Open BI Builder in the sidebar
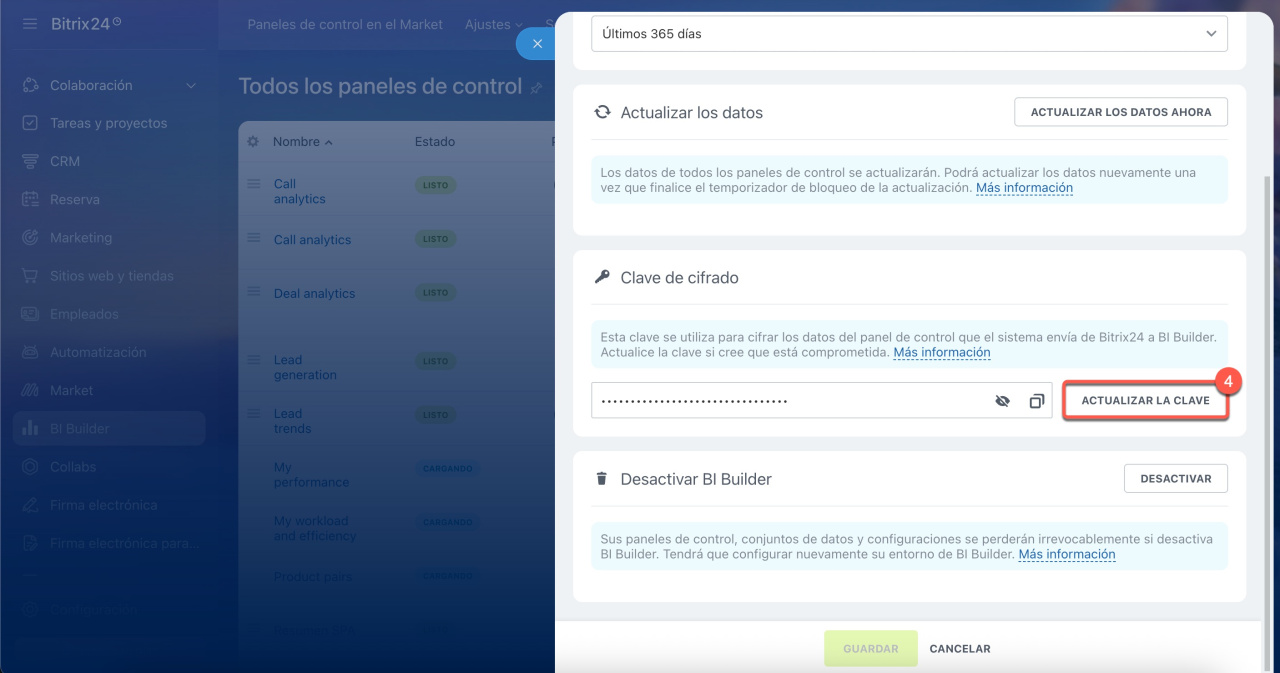This screenshot has width=1280, height=673. point(80,428)
